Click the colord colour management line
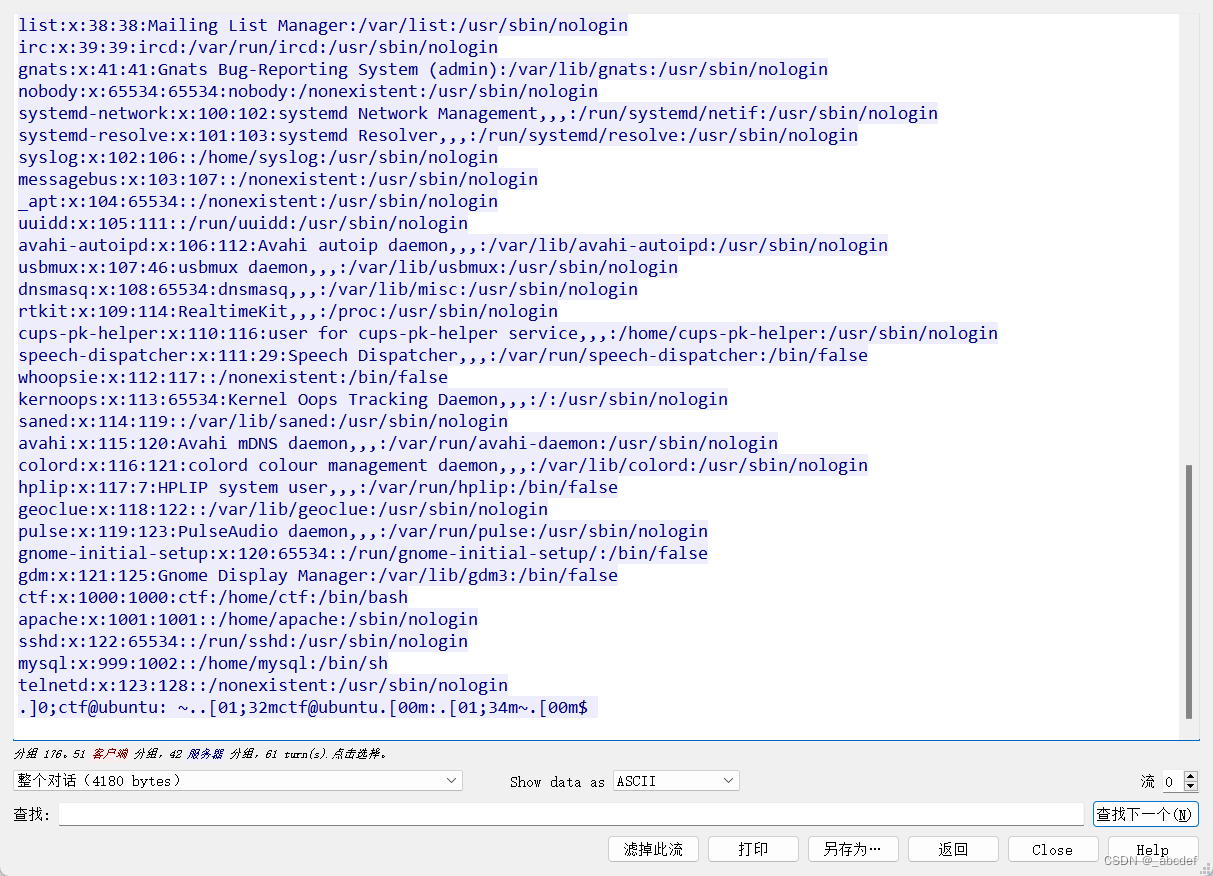1213x876 pixels. tap(443, 465)
